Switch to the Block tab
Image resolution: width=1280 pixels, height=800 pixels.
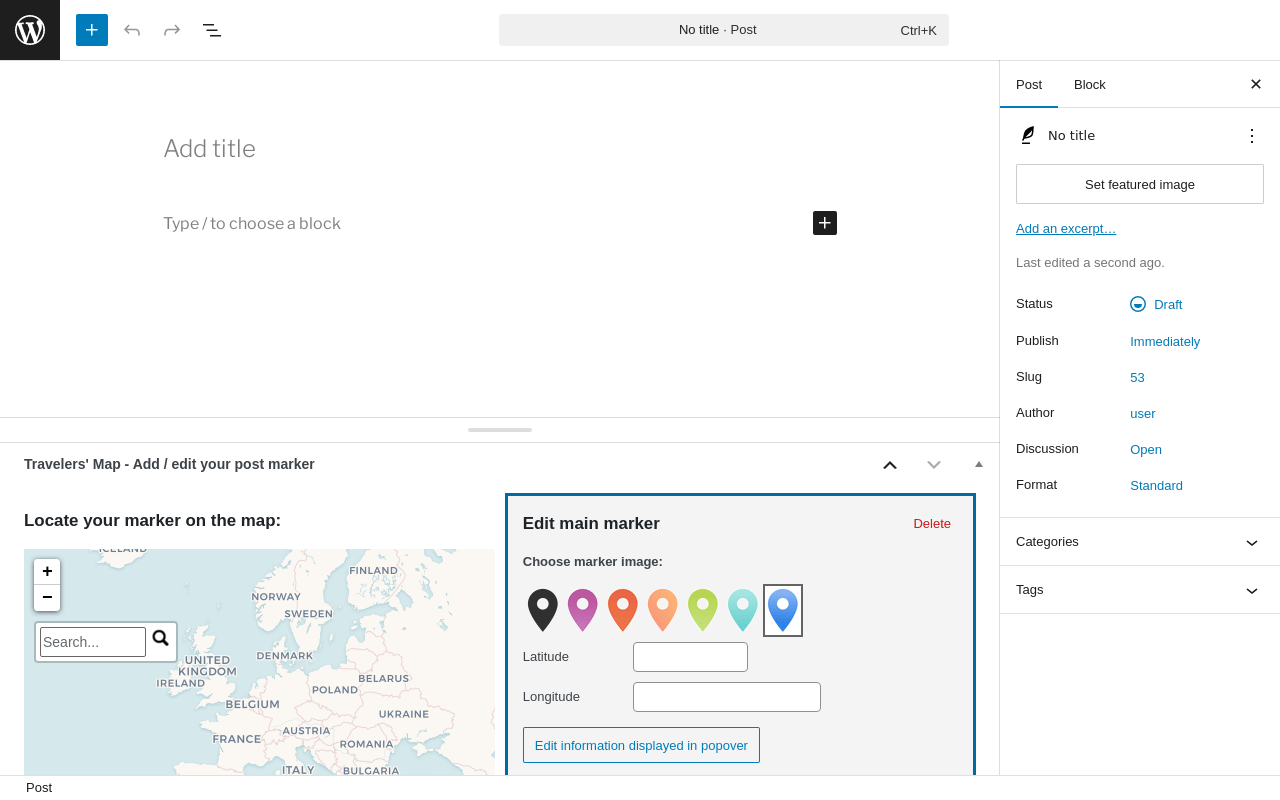coord(1090,84)
